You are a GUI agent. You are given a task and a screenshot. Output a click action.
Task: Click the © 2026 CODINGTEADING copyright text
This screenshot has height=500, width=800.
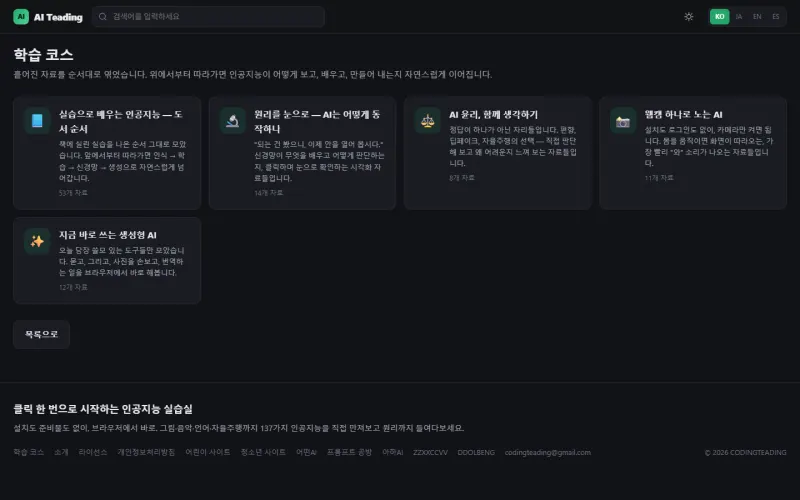click(x=745, y=453)
